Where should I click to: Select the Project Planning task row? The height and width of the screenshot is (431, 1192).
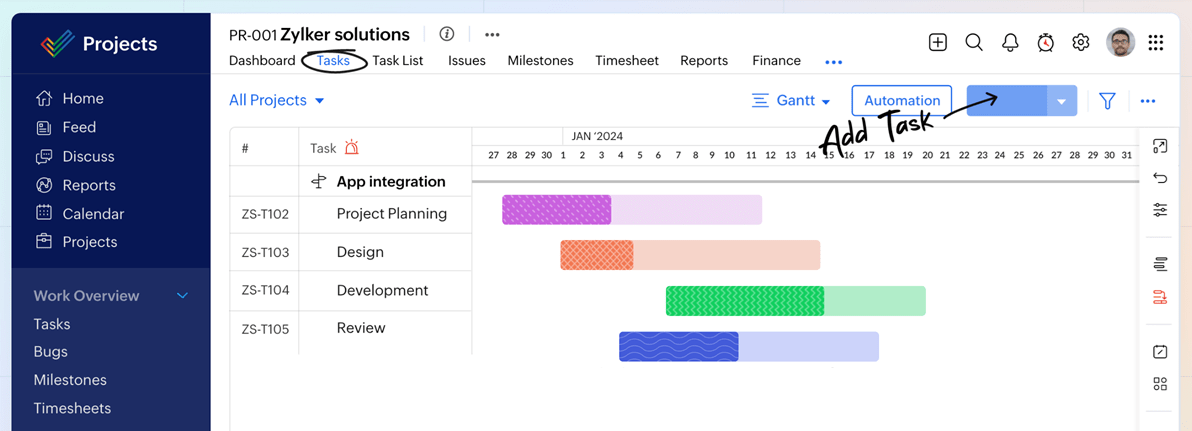[391, 214]
